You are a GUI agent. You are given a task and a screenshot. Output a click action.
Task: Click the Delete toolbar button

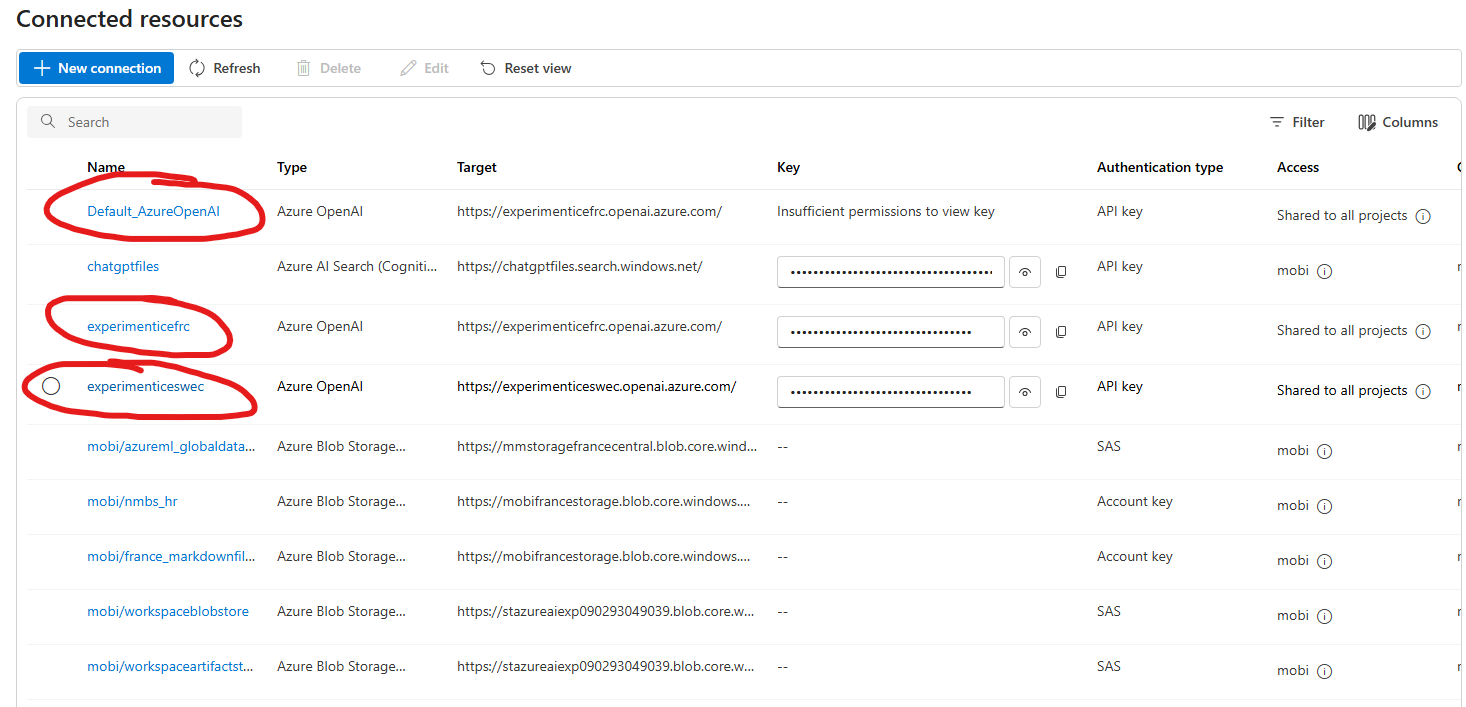329,68
